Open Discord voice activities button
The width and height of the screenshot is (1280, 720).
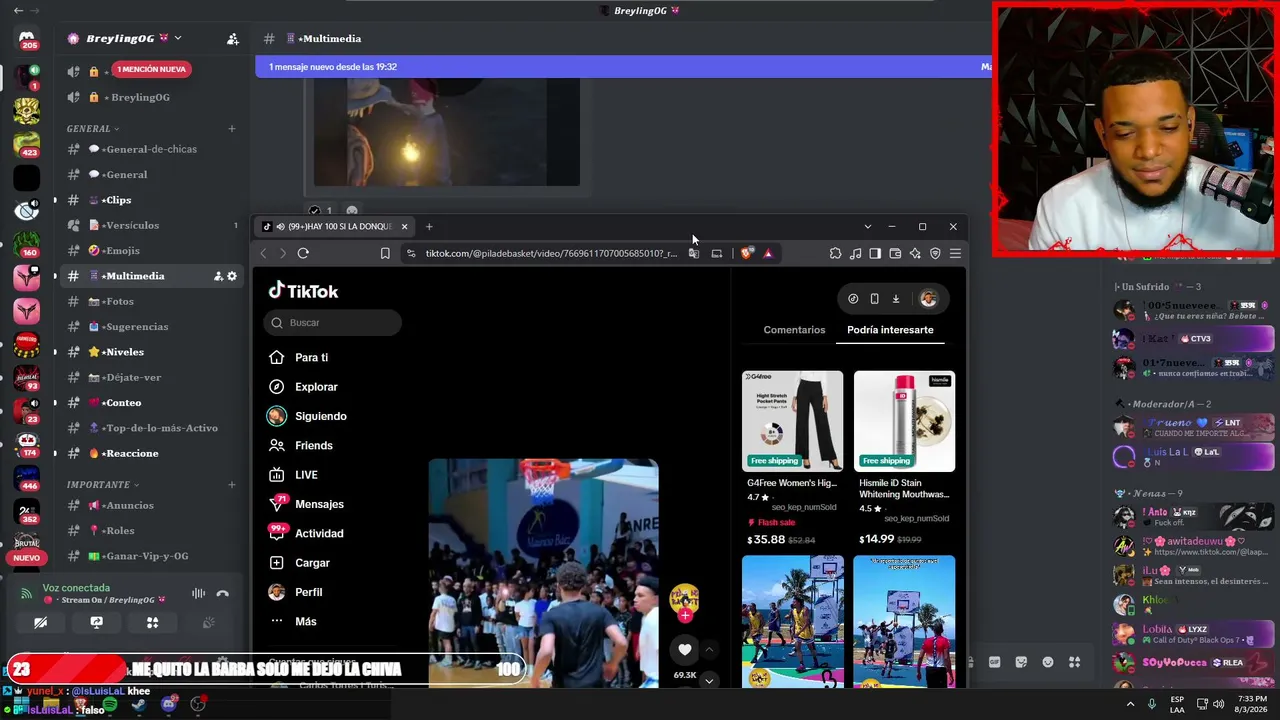153,623
